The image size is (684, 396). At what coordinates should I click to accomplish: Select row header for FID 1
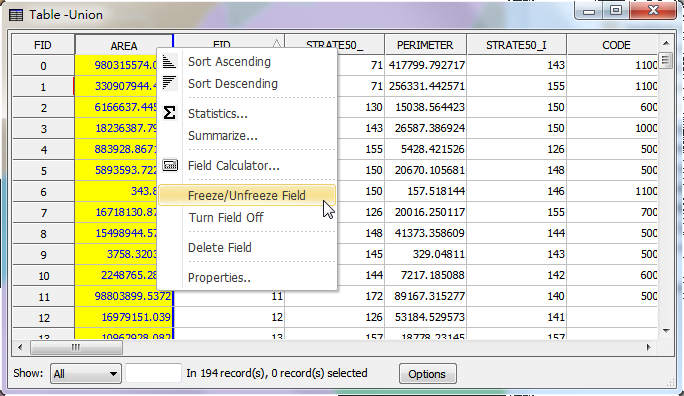click(x=43, y=87)
